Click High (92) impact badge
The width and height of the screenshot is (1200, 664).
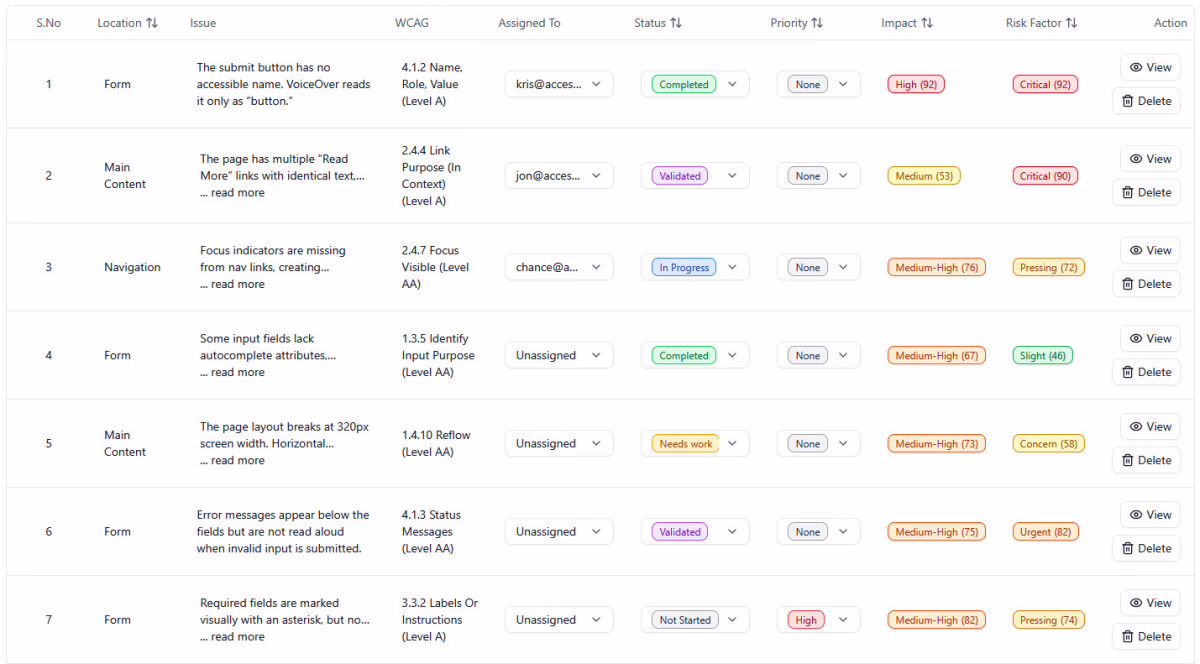(x=916, y=85)
